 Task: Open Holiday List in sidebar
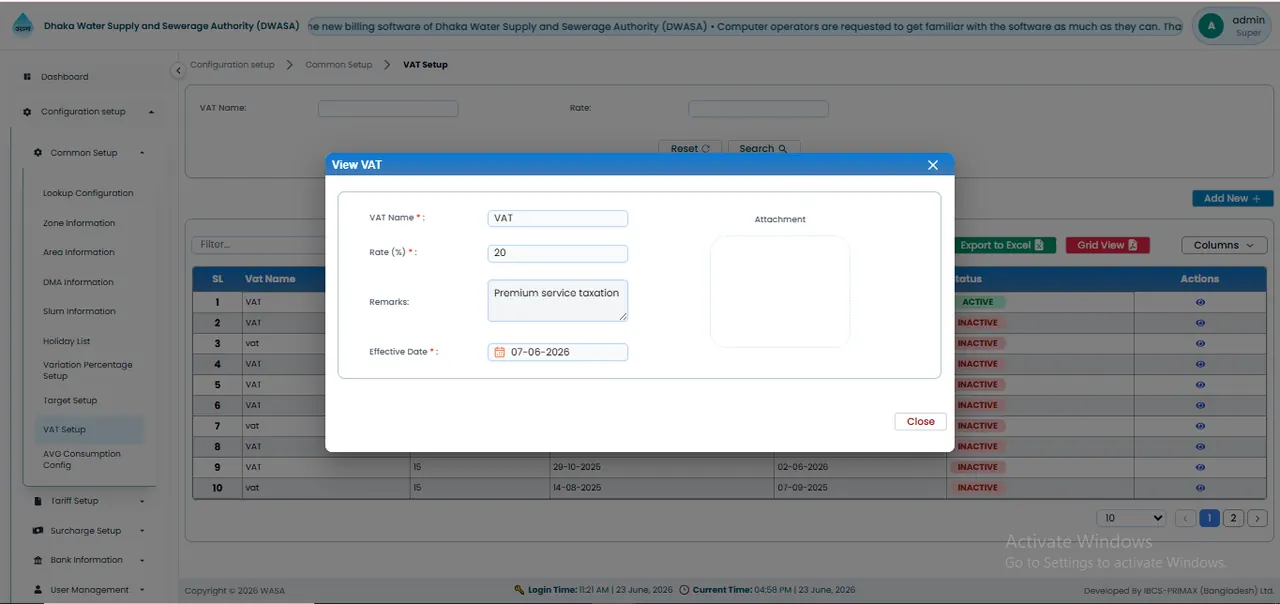tap(66, 341)
